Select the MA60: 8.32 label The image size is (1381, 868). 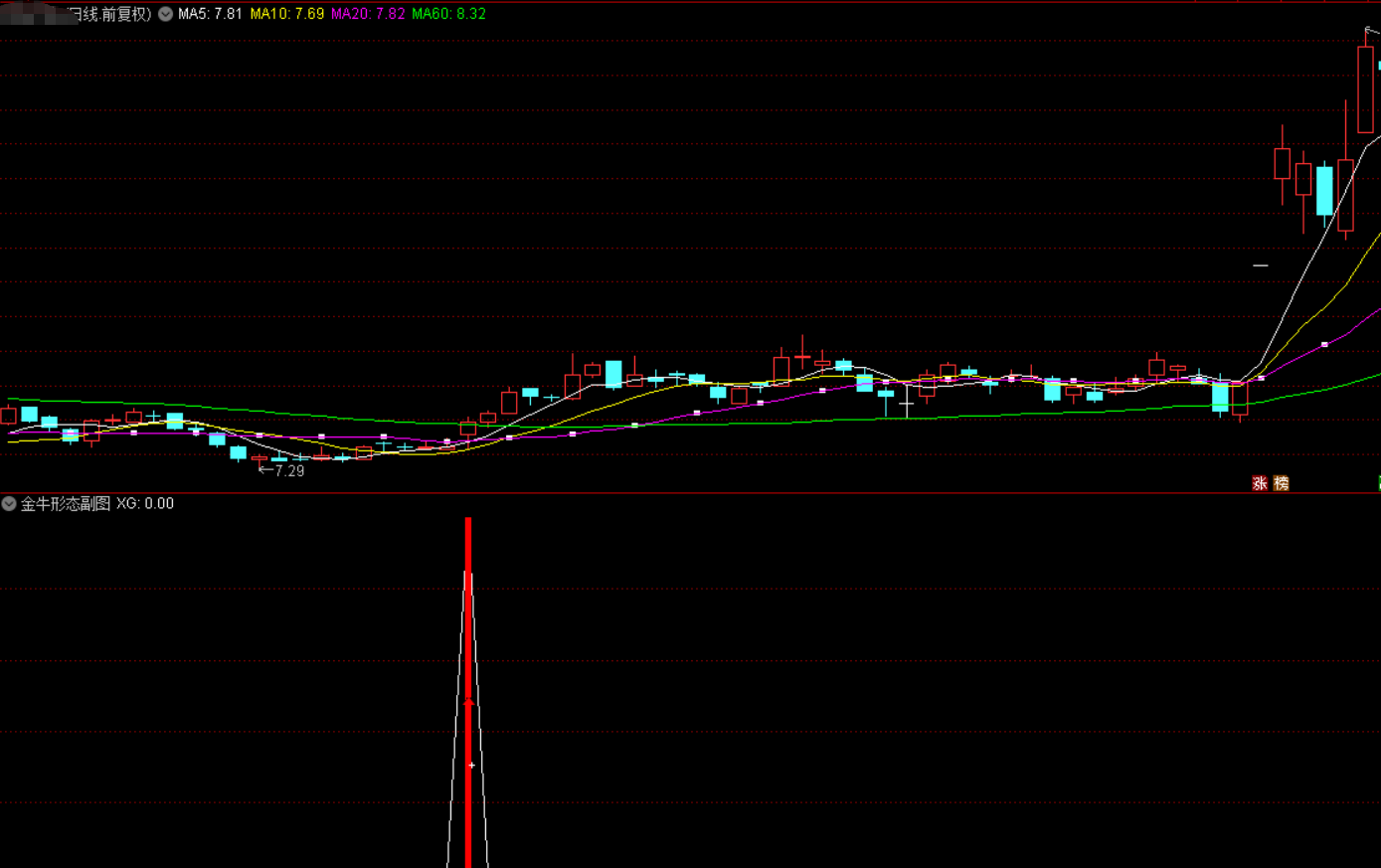coord(448,14)
